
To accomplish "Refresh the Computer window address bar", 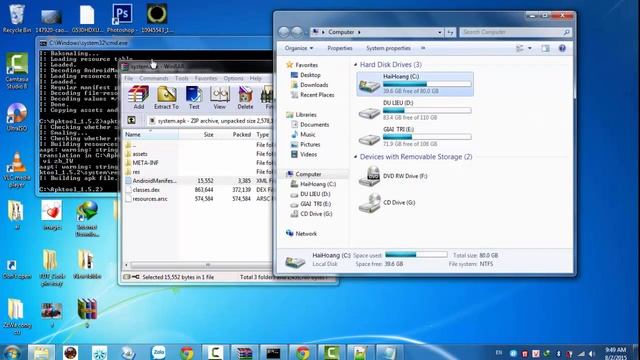I will click(x=450, y=32).
